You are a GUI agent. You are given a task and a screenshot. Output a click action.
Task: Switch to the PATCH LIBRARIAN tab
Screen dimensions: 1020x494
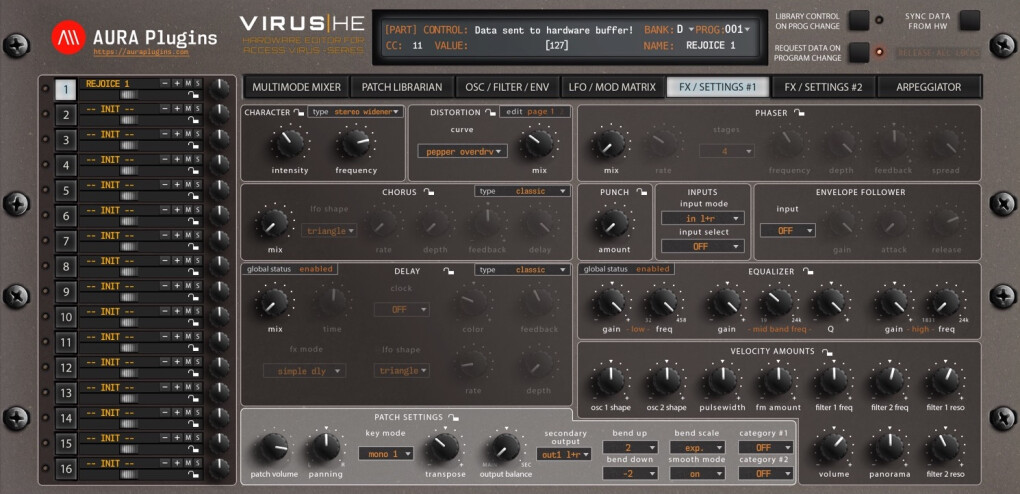click(x=401, y=87)
